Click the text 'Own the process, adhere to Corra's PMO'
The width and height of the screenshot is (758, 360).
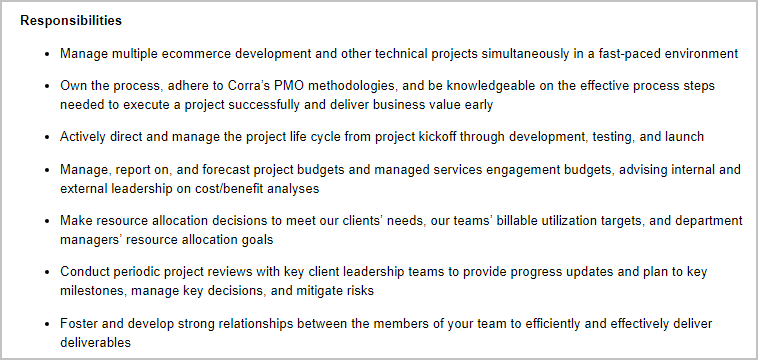(x=182, y=86)
